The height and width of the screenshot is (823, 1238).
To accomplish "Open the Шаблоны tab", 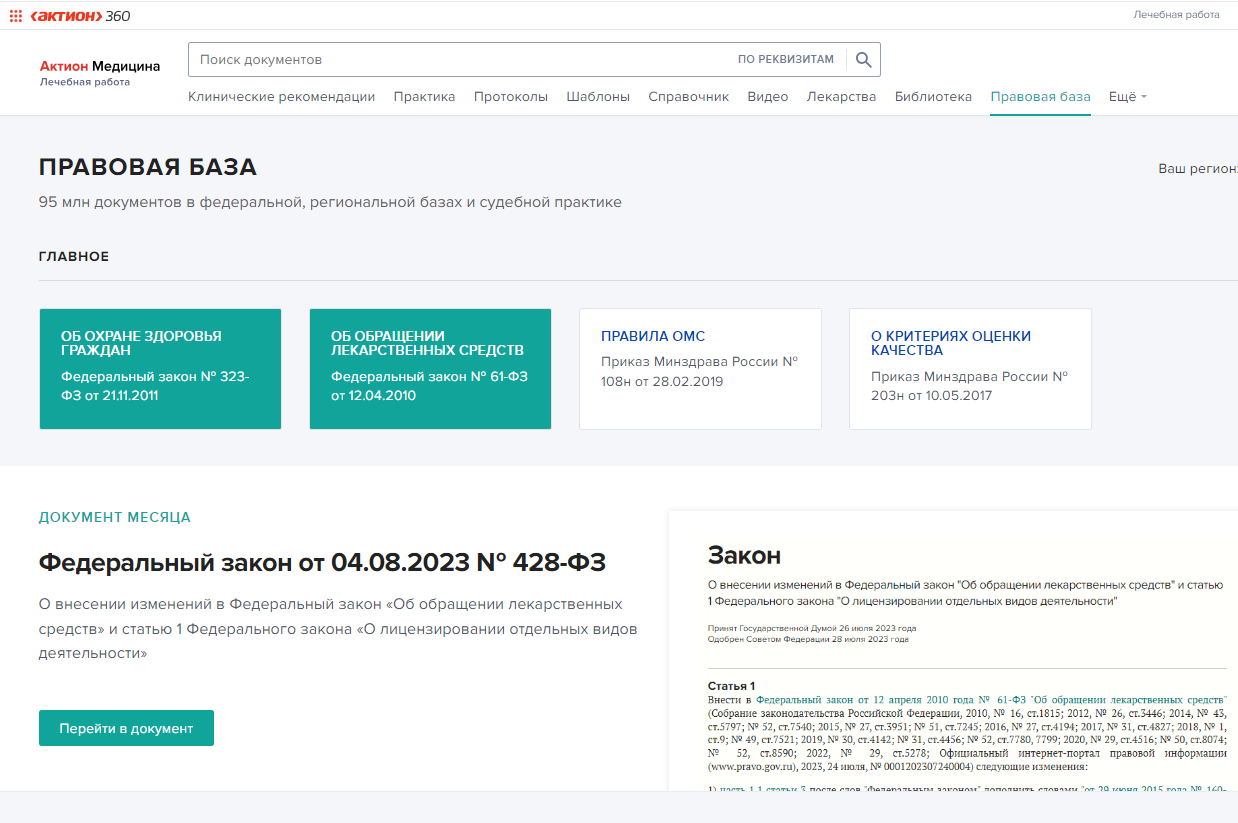I will (x=598, y=97).
